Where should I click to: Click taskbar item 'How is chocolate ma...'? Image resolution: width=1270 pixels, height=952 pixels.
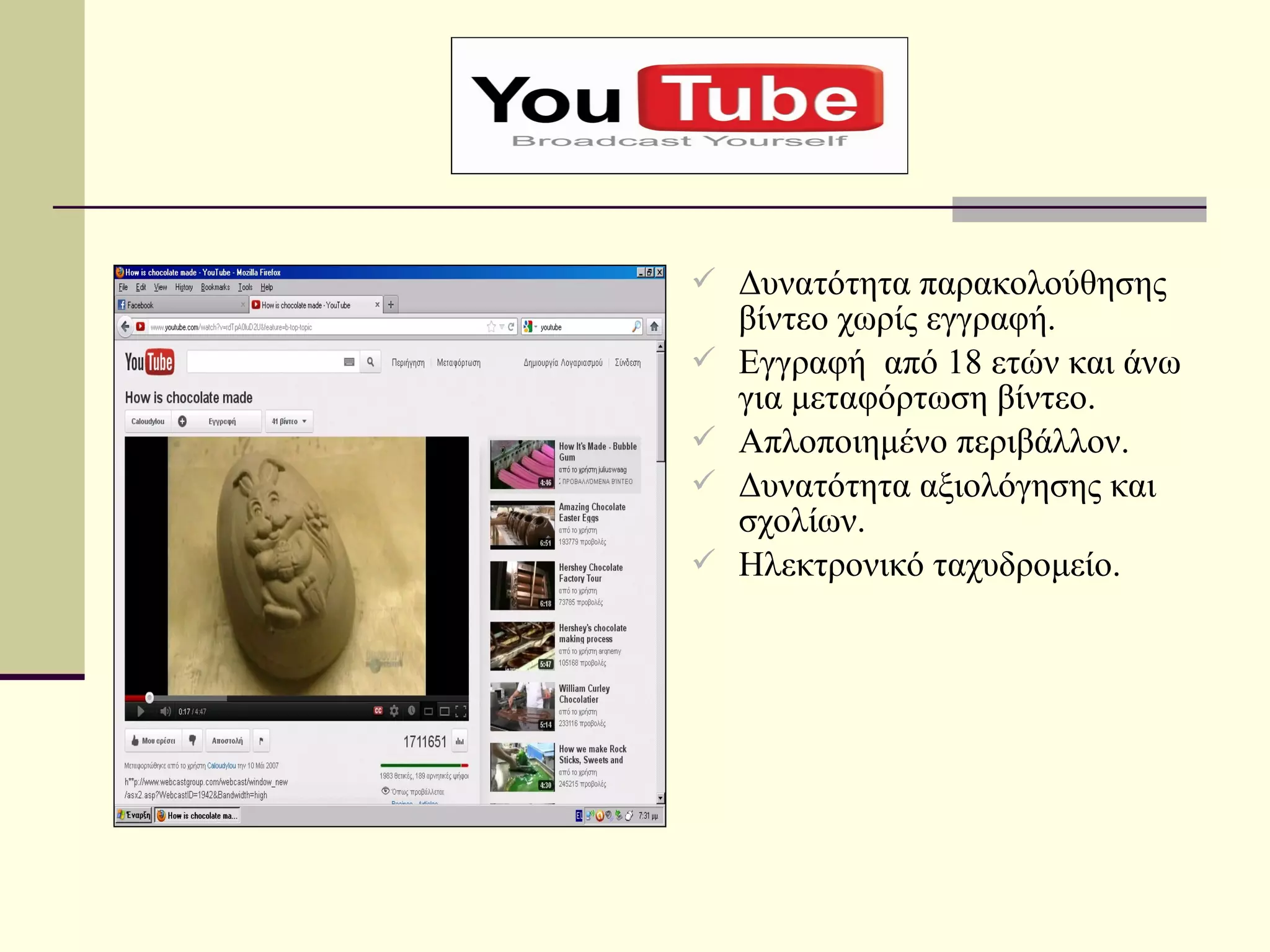pyautogui.click(x=197, y=816)
